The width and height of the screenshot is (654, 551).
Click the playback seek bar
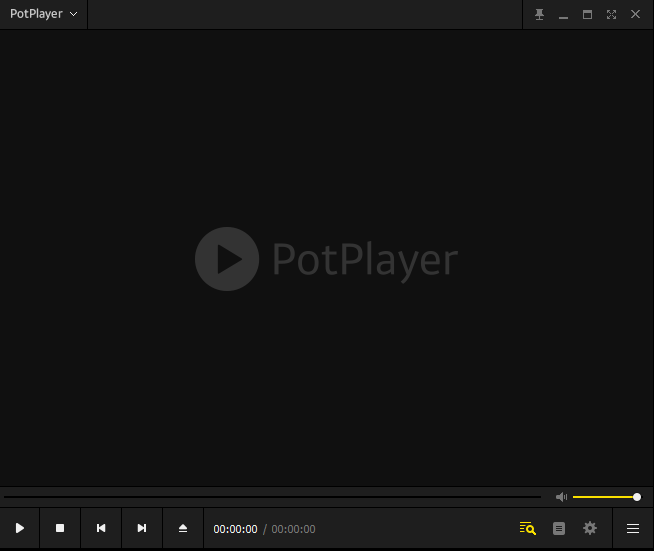coord(272,497)
